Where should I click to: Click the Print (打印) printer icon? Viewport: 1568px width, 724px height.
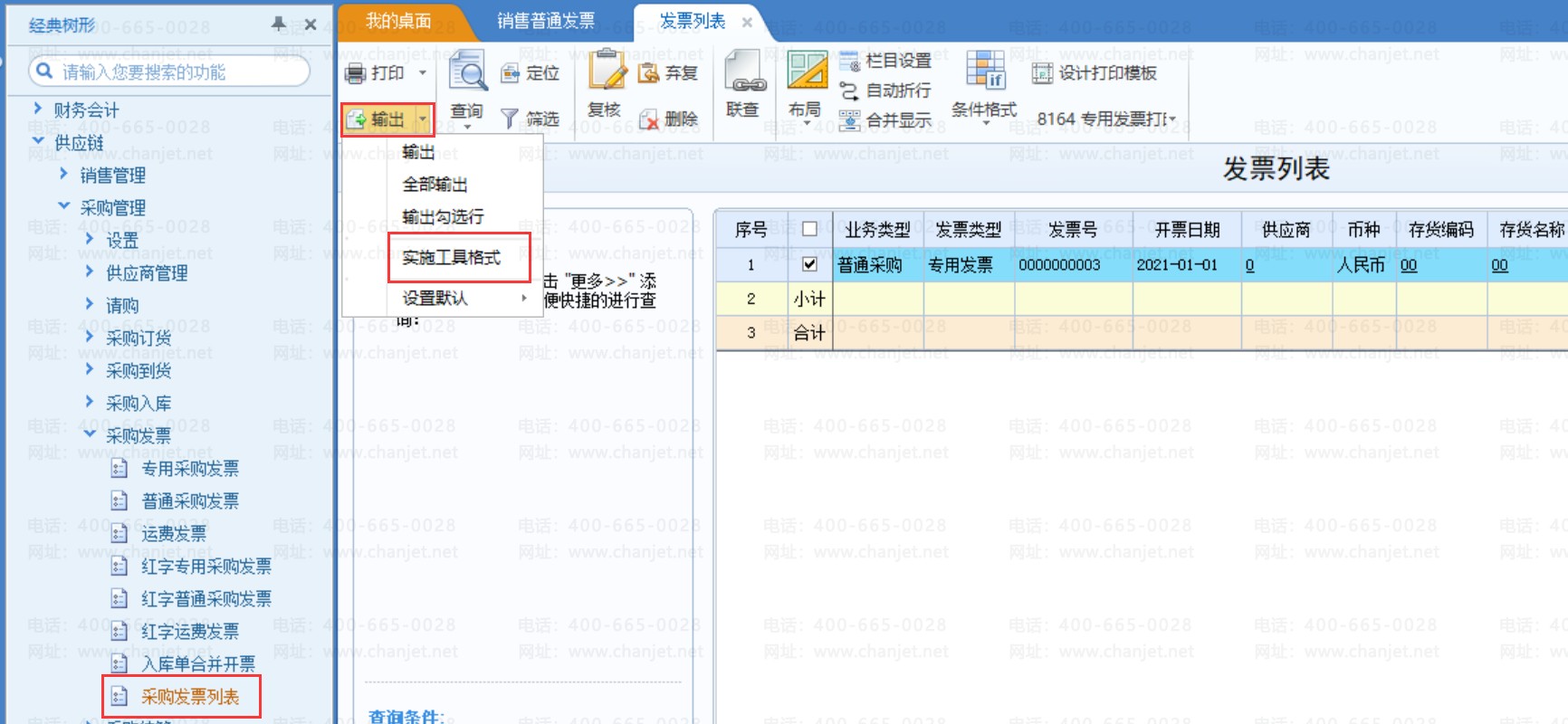(356, 73)
